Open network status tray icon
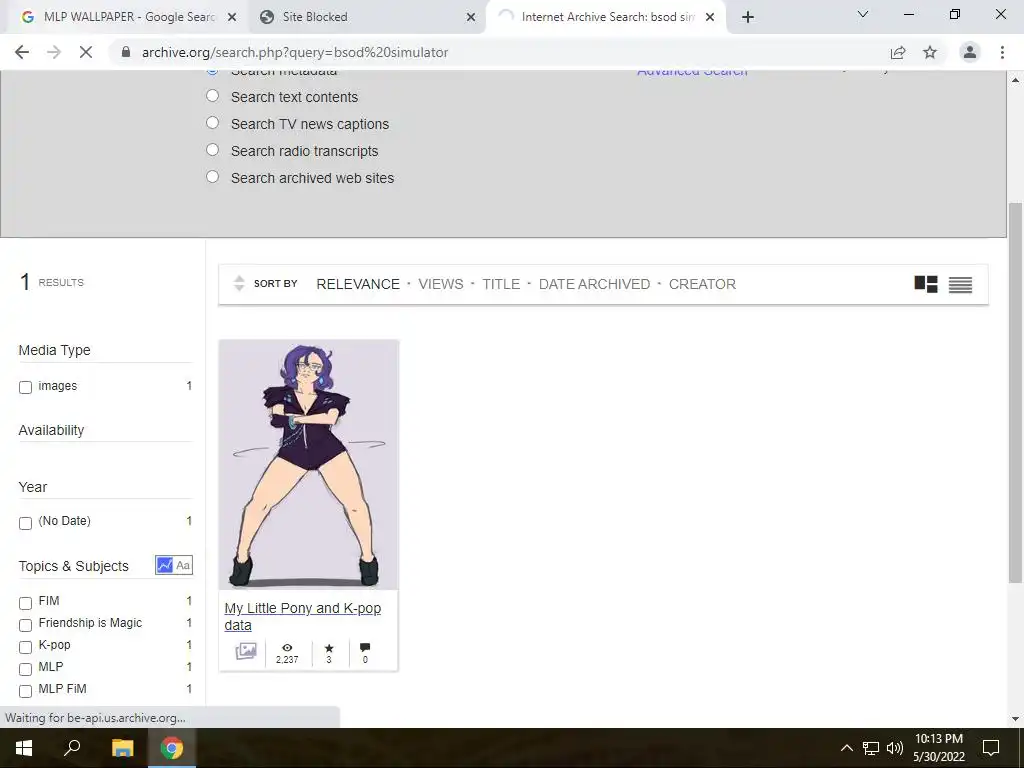The width and height of the screenshot is (1024, 768). coord(871,748)
